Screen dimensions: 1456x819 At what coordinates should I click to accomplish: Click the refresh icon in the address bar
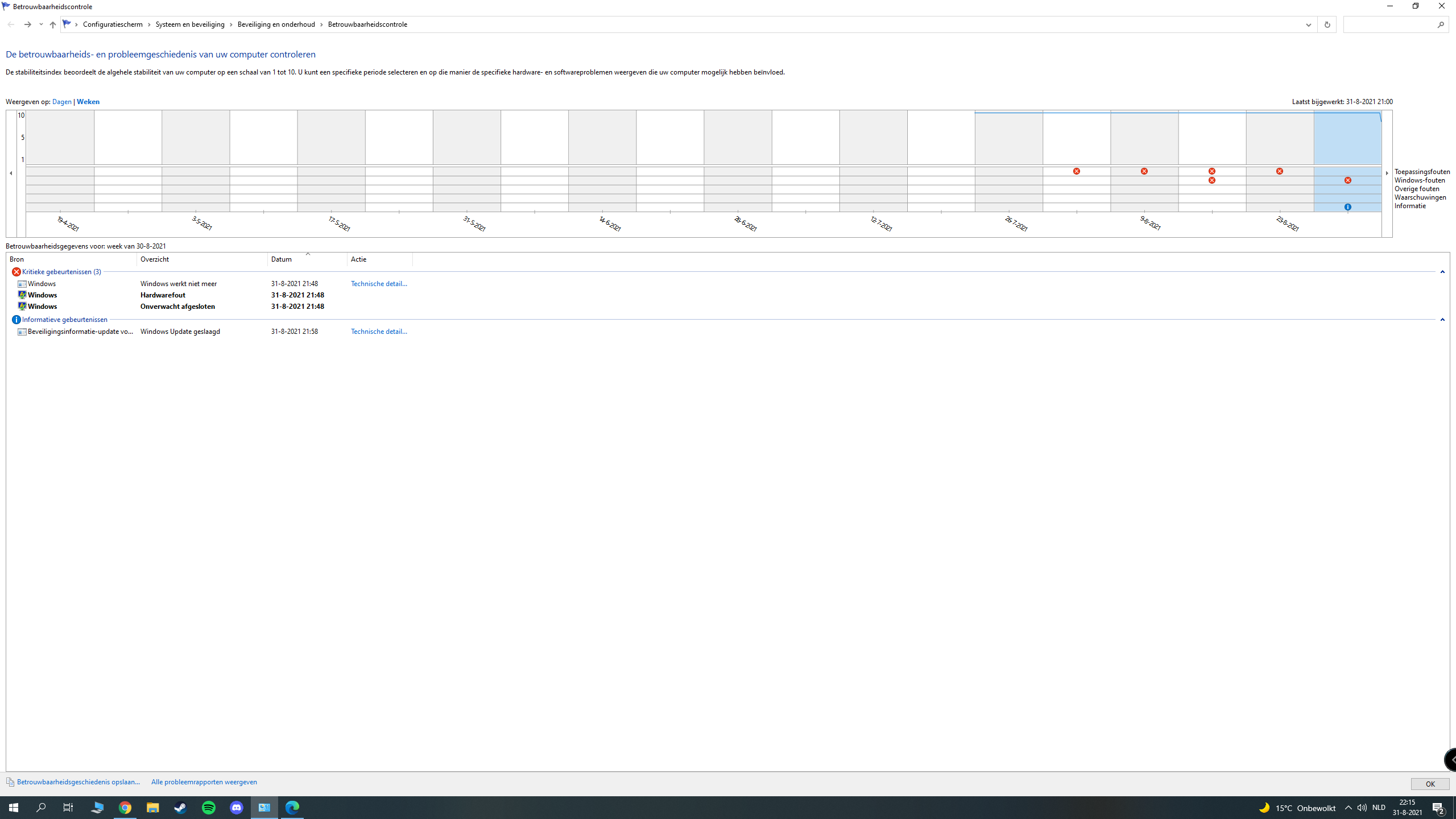tap(1327, 24)
